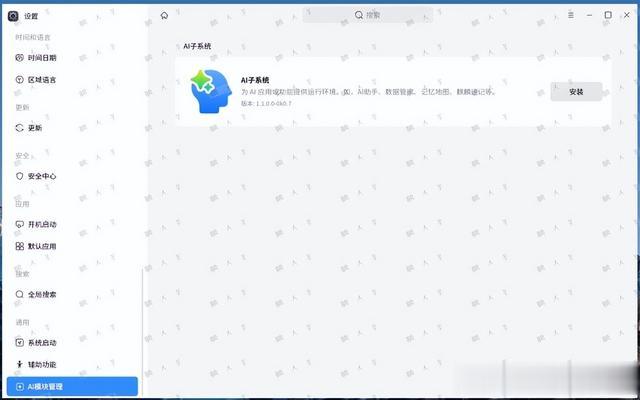This screenshot has width=640, height=400.
Task: Click the sidebar vertical scrollbar
Action: pyautogui.click(x=142, y=333)
